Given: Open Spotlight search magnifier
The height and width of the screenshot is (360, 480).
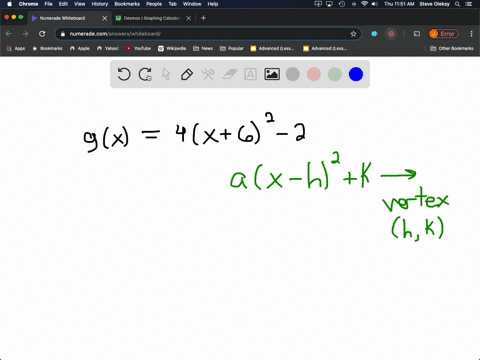Looking at the screenshot, I should 458,4.
